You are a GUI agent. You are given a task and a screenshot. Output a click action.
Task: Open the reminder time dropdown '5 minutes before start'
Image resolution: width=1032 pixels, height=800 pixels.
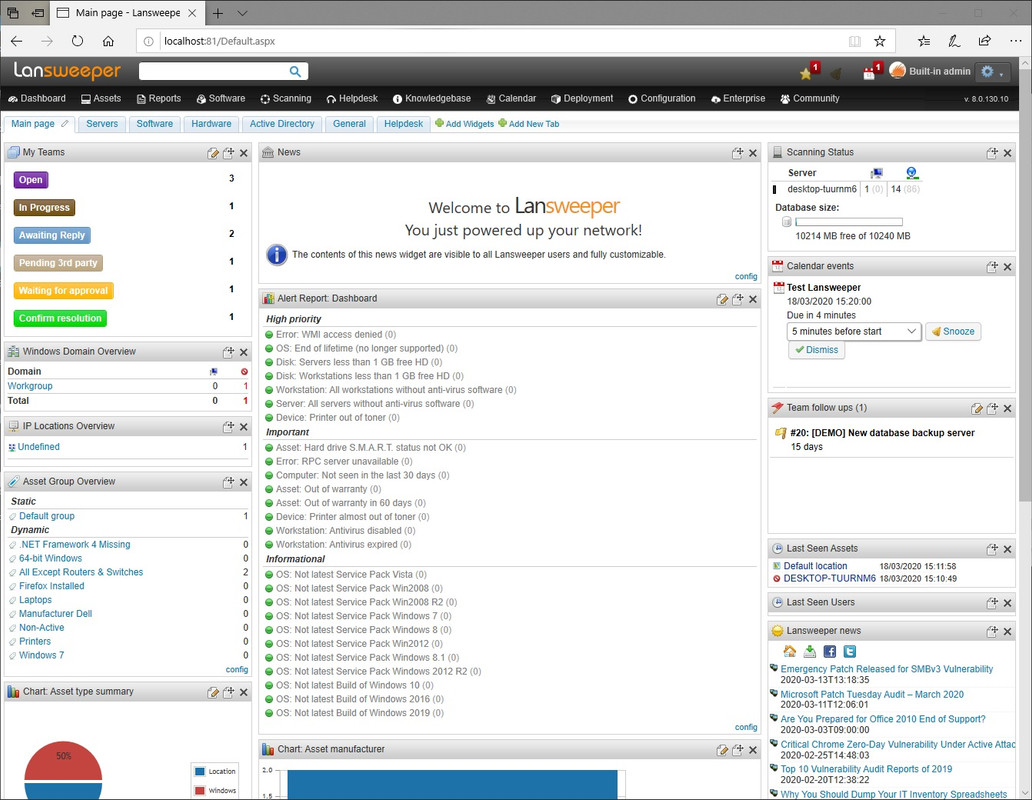pos(854,332)
